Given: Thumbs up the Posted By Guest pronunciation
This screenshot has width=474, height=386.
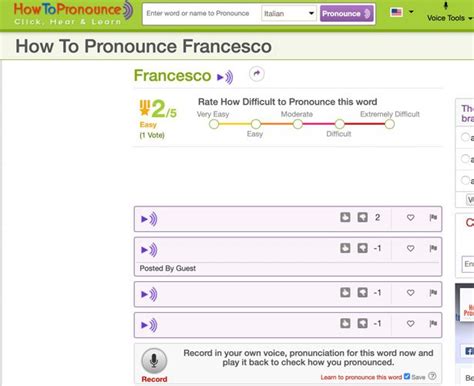Looking at the screenshot, I should pos(345,248).
